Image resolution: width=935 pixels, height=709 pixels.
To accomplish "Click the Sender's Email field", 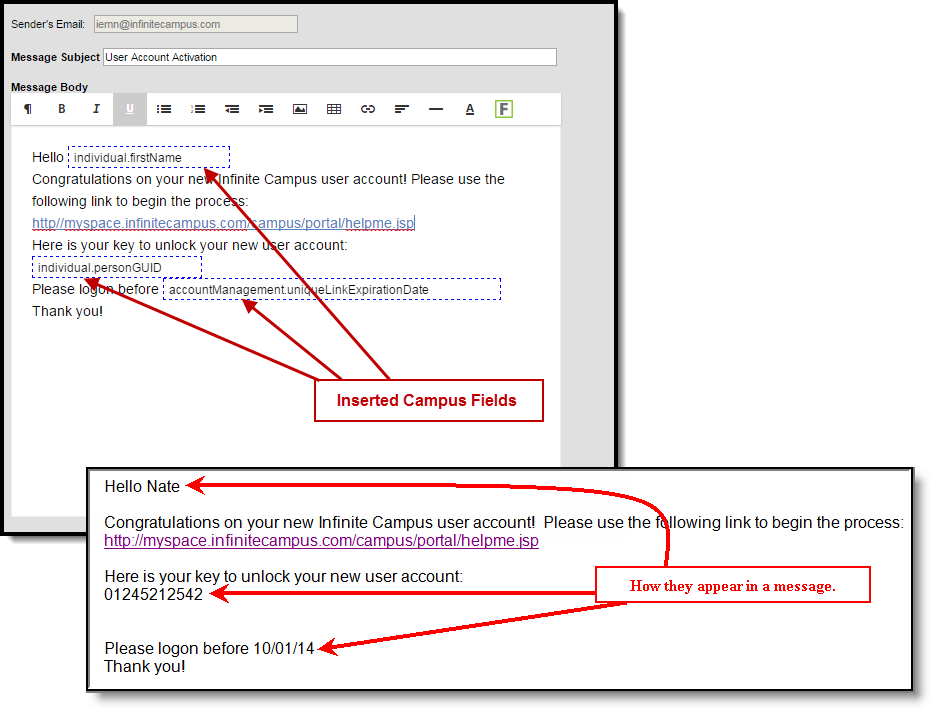I will pos(195,24).
